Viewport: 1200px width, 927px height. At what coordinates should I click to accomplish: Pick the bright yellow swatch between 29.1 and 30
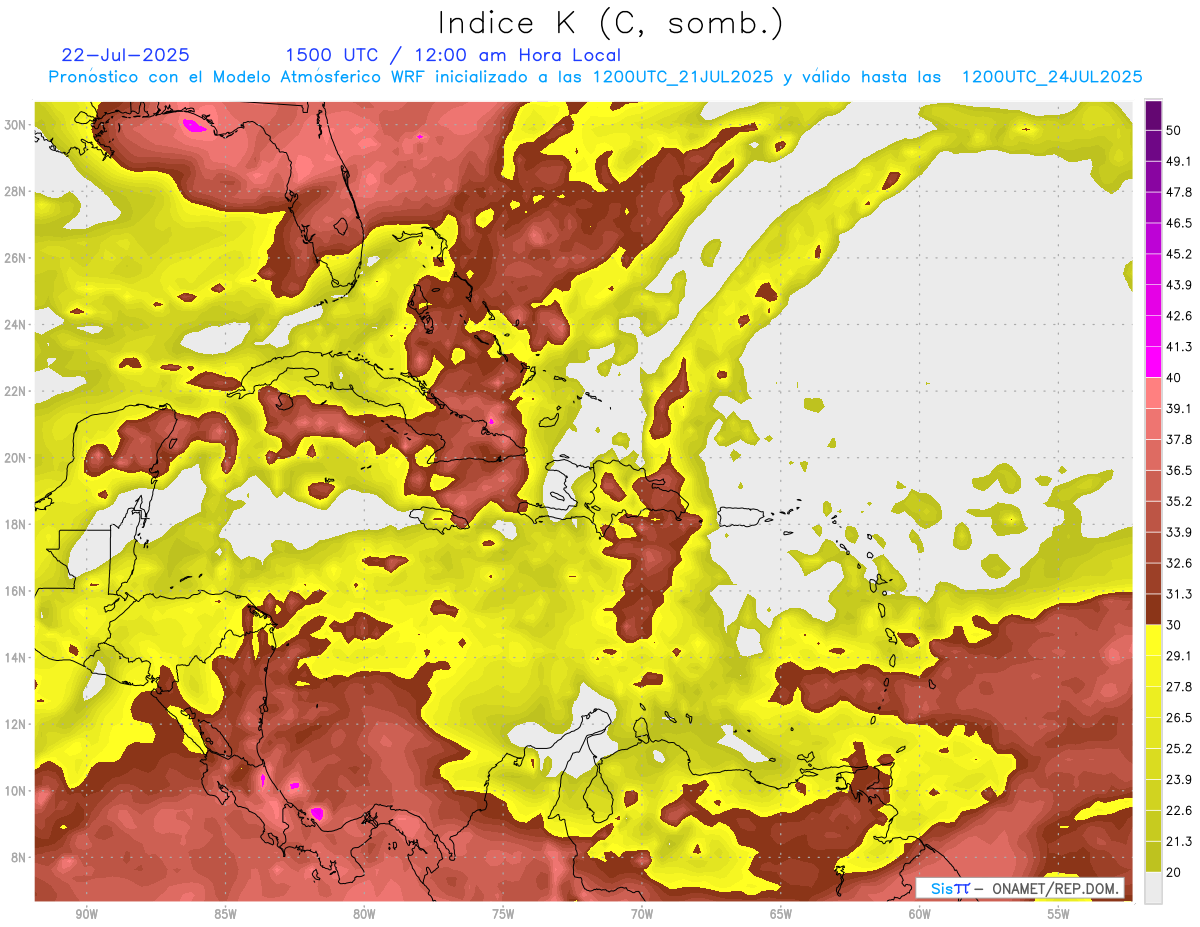[1153, 640]
